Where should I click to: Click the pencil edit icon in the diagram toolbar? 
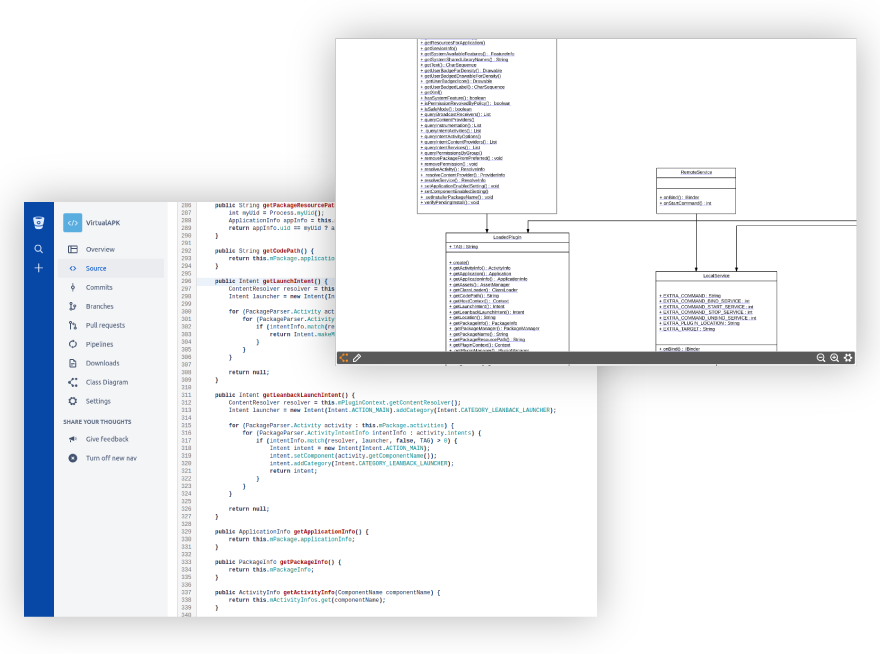pyautogui.click(x=357, y=358)
